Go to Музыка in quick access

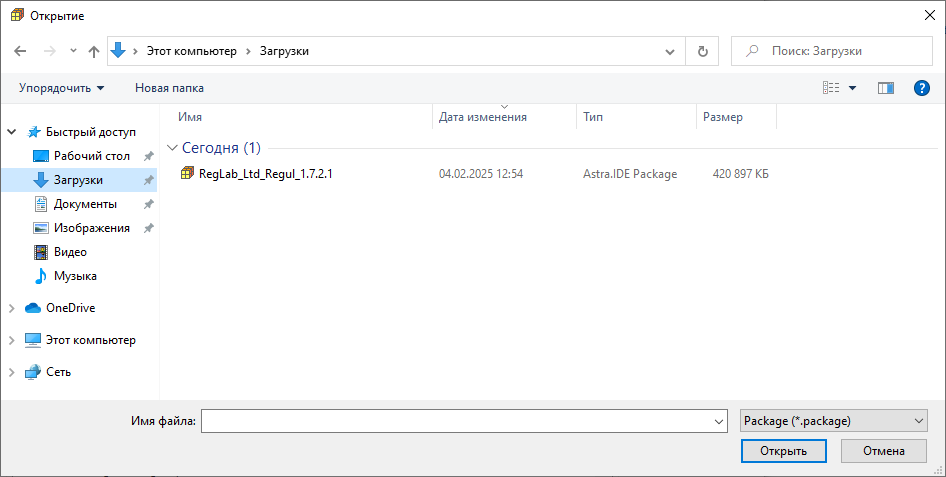tap(75, 276)
